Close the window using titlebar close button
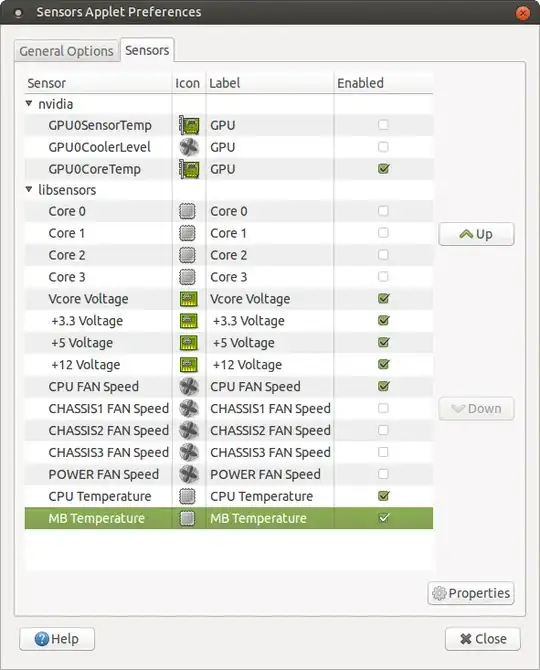The height and width of the screenshot is (670, 540). tap(522, 13)
